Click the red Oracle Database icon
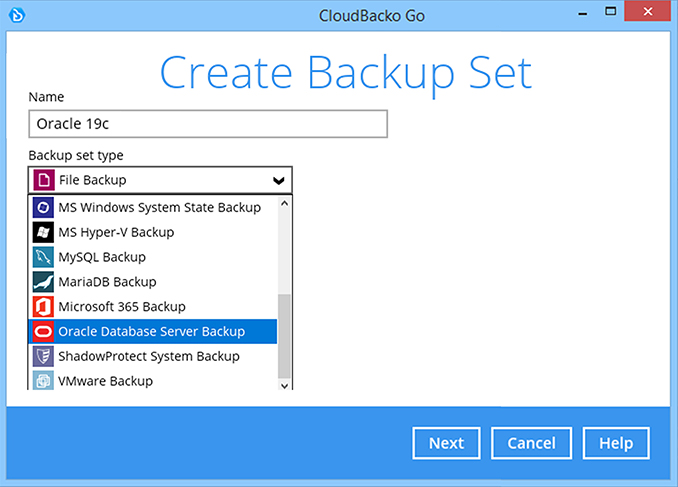Image resolution: width=678 pixels, height=487 pixels. tap(43, 331)
